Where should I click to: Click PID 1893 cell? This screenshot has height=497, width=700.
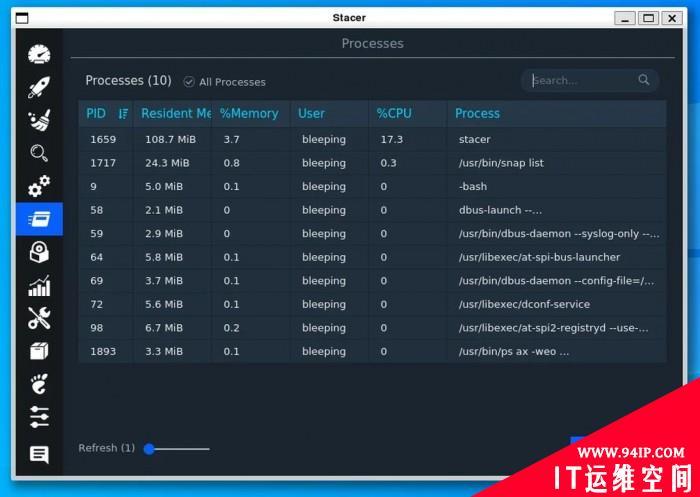(x=103, y=352)
